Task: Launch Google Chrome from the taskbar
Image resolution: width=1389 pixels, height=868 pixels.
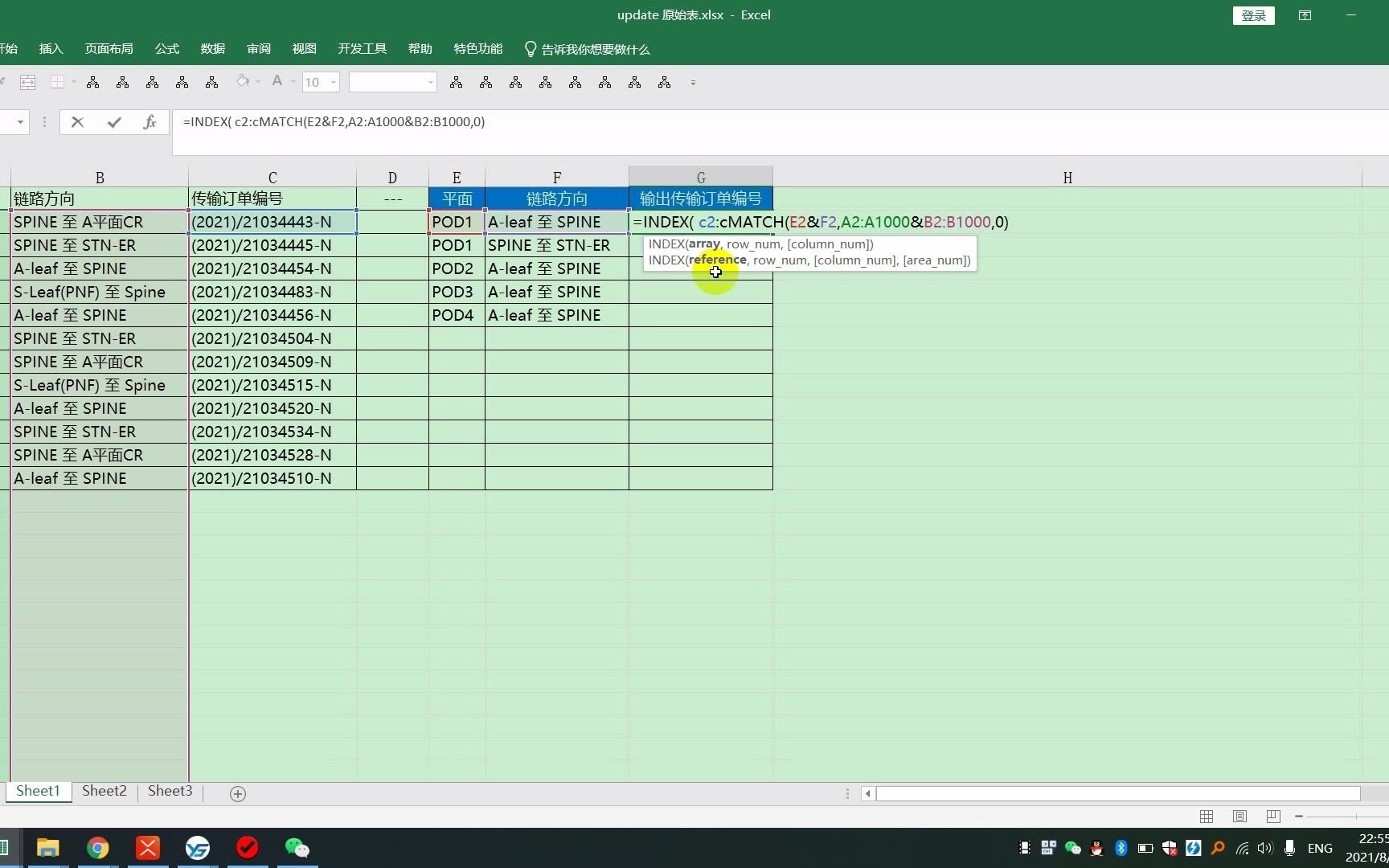Action: coord(97,849)
